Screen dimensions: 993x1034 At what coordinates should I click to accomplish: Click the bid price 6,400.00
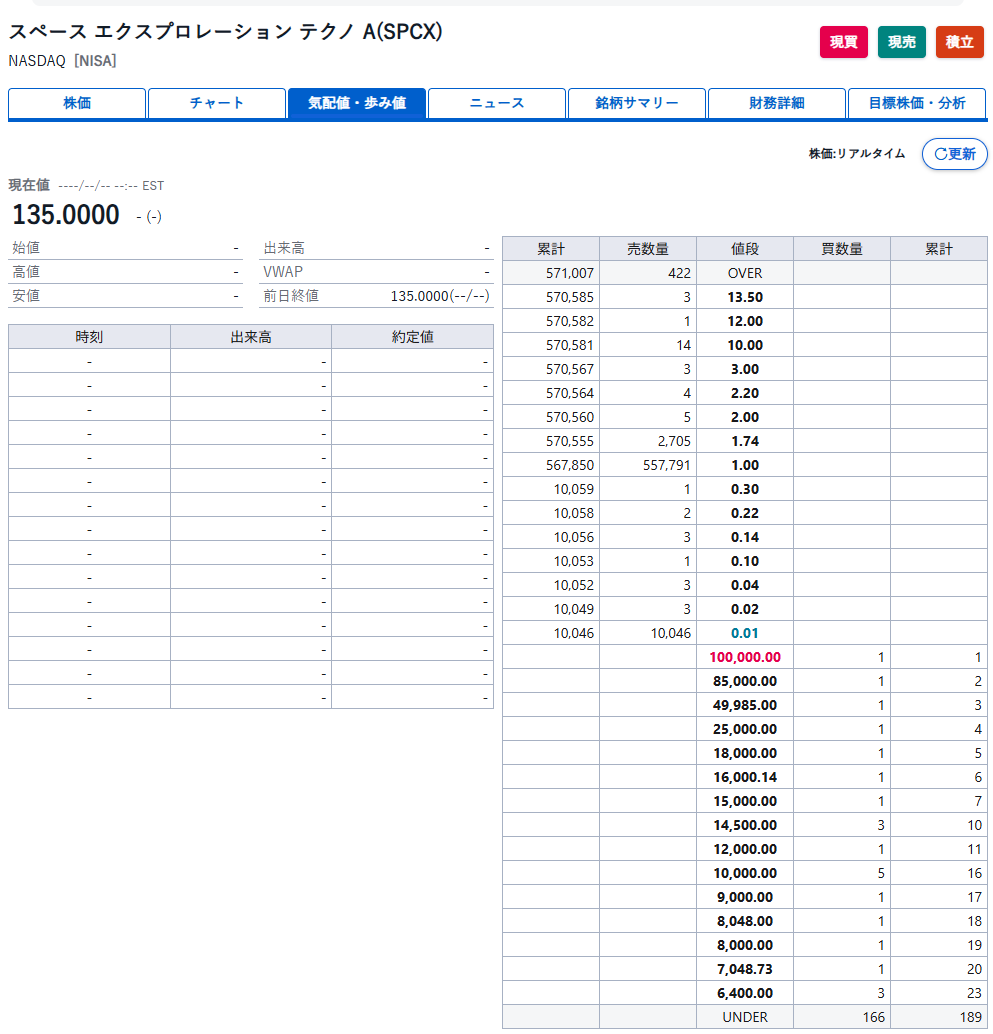(x=745, y=993)
